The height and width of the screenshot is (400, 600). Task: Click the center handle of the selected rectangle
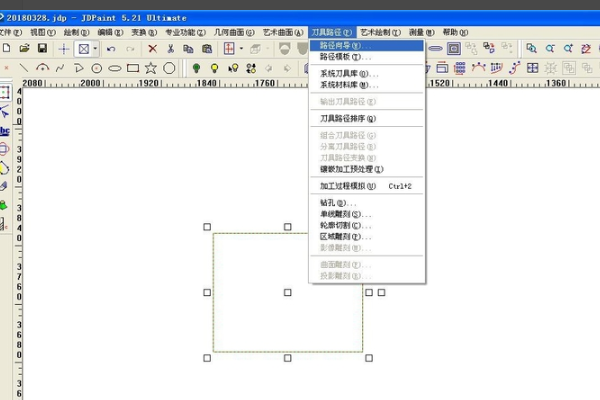click(287, 292)
